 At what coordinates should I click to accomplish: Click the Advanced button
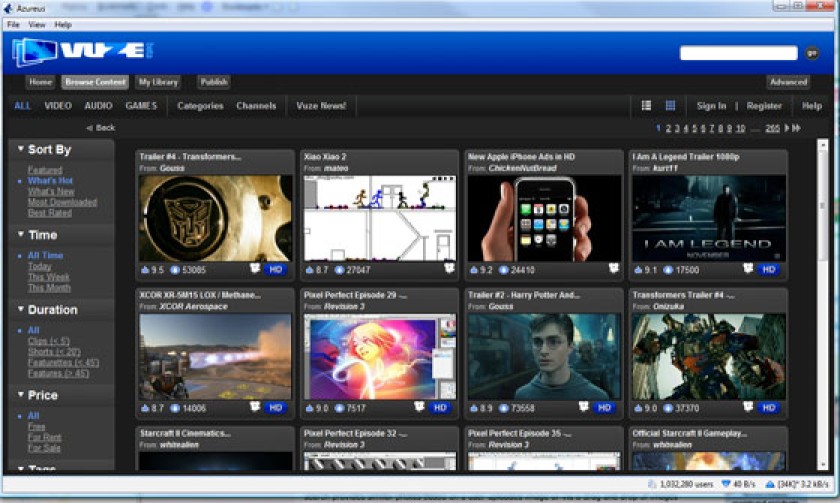coord(788,82)
